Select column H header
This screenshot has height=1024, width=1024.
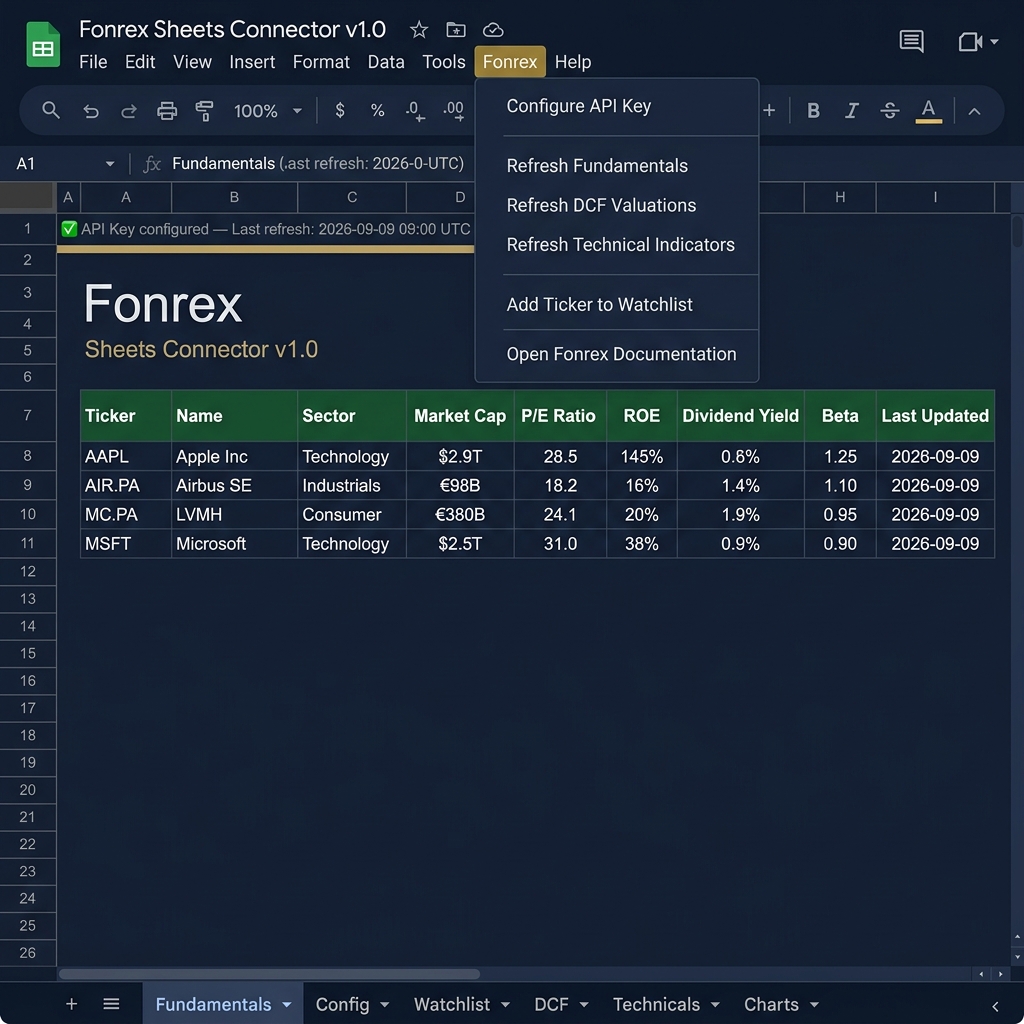[840, 197]
